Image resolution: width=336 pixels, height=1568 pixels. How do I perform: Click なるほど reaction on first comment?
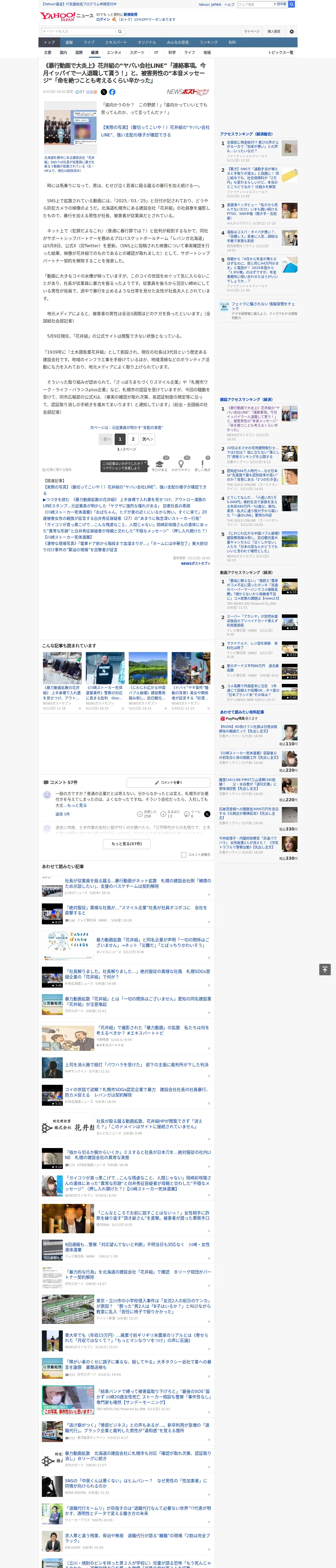171,814
